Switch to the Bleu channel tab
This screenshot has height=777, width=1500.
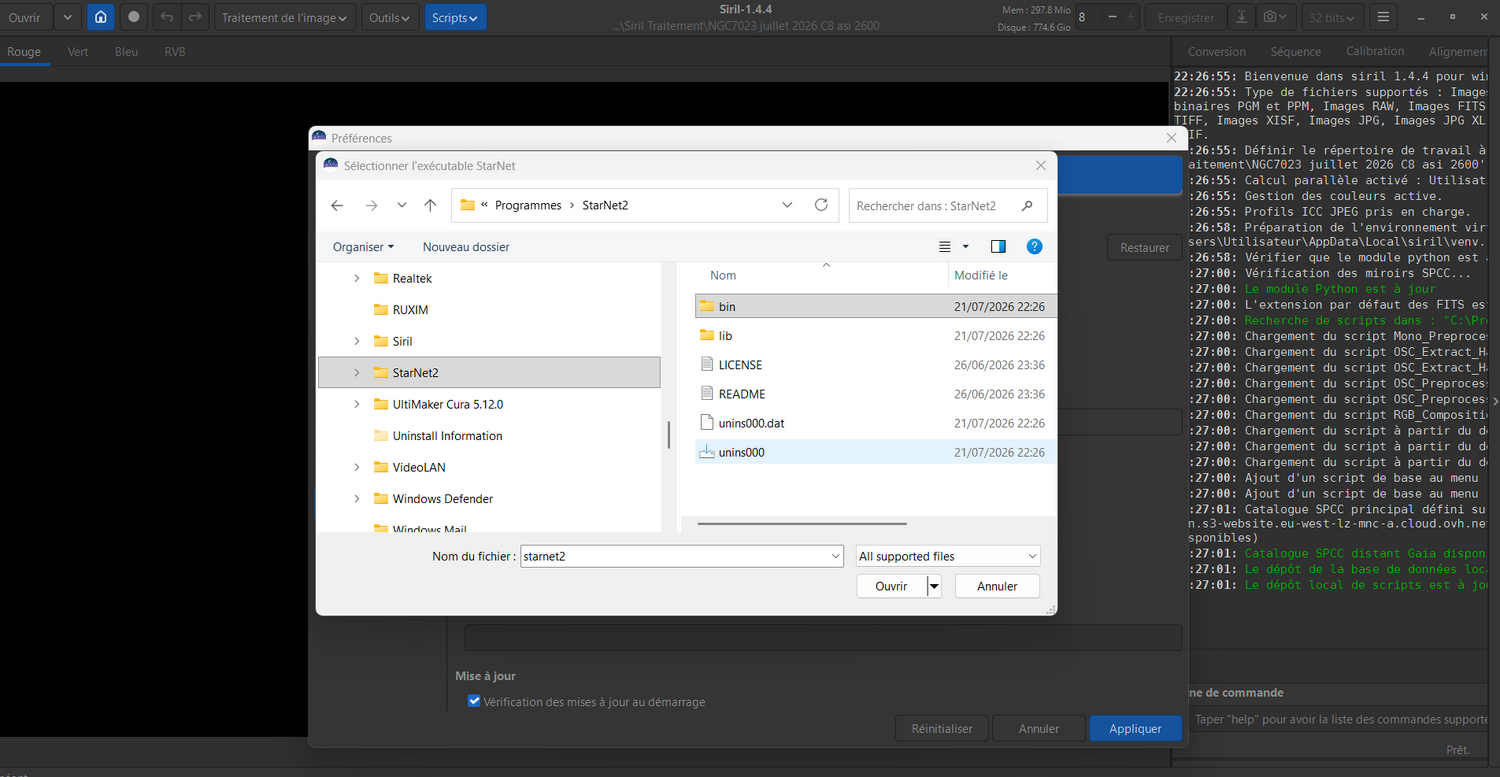(x=126, y=52)
